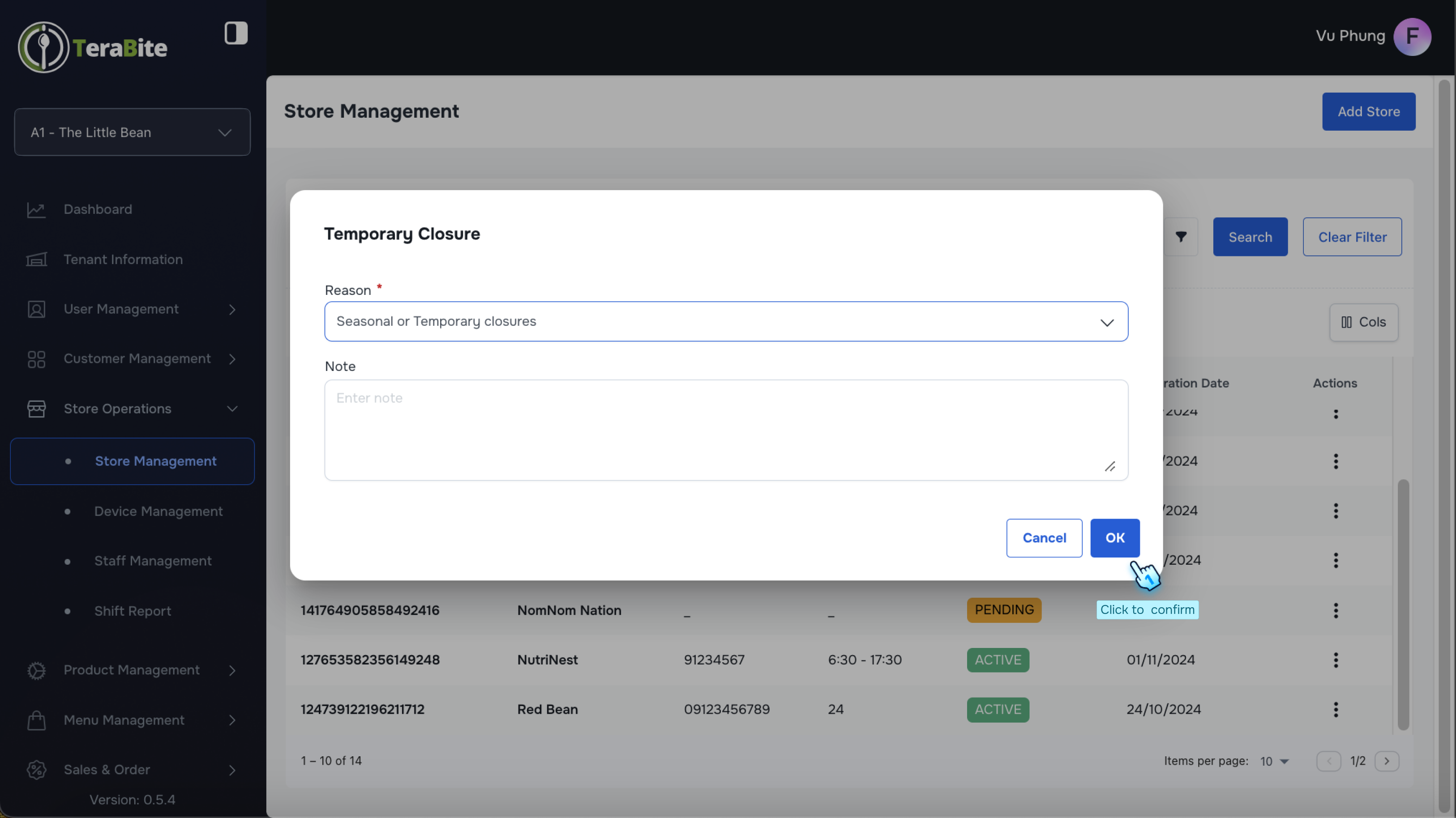This screenshot has width=1456, height=818.
Task: Click the Tenant Information icon
Action: (36, 259)
